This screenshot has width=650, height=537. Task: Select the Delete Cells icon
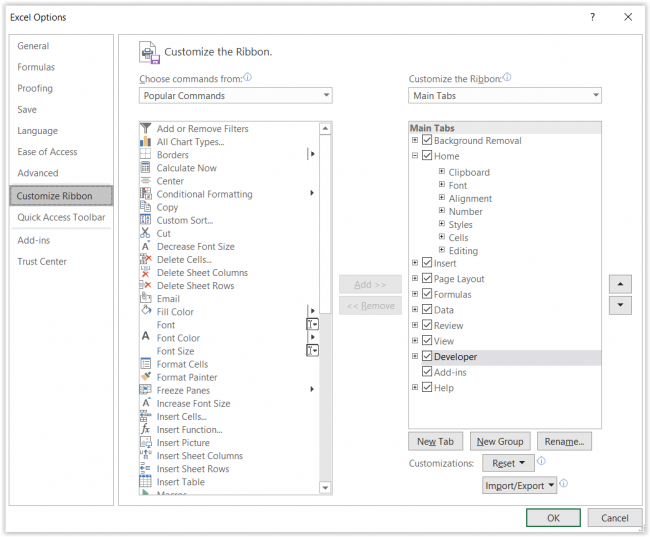point(146,259)
